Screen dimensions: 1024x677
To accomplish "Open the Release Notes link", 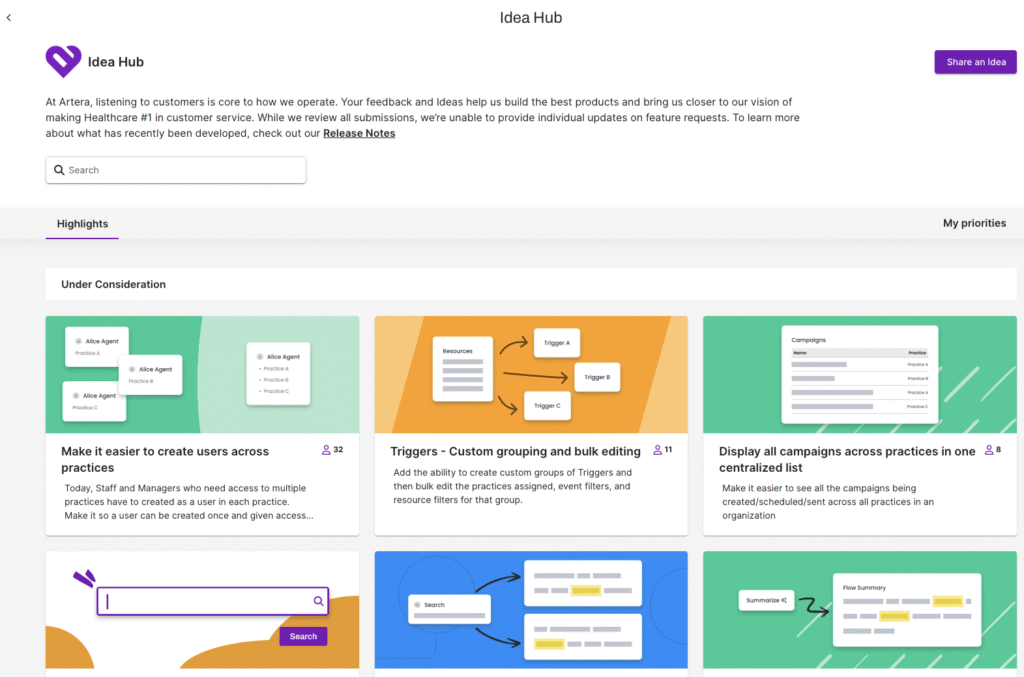I will [x=359, y=132].
